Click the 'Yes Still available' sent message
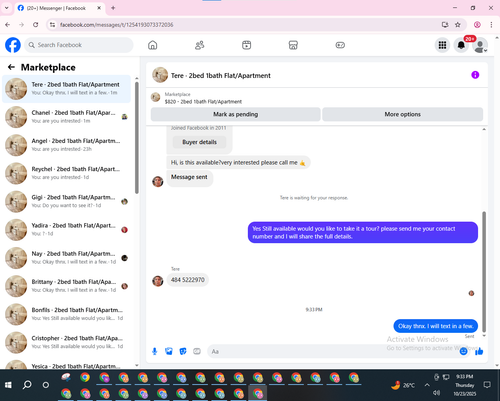Viewport: 500px width, 401px height. pyautogui.click(x=363, y=232)
